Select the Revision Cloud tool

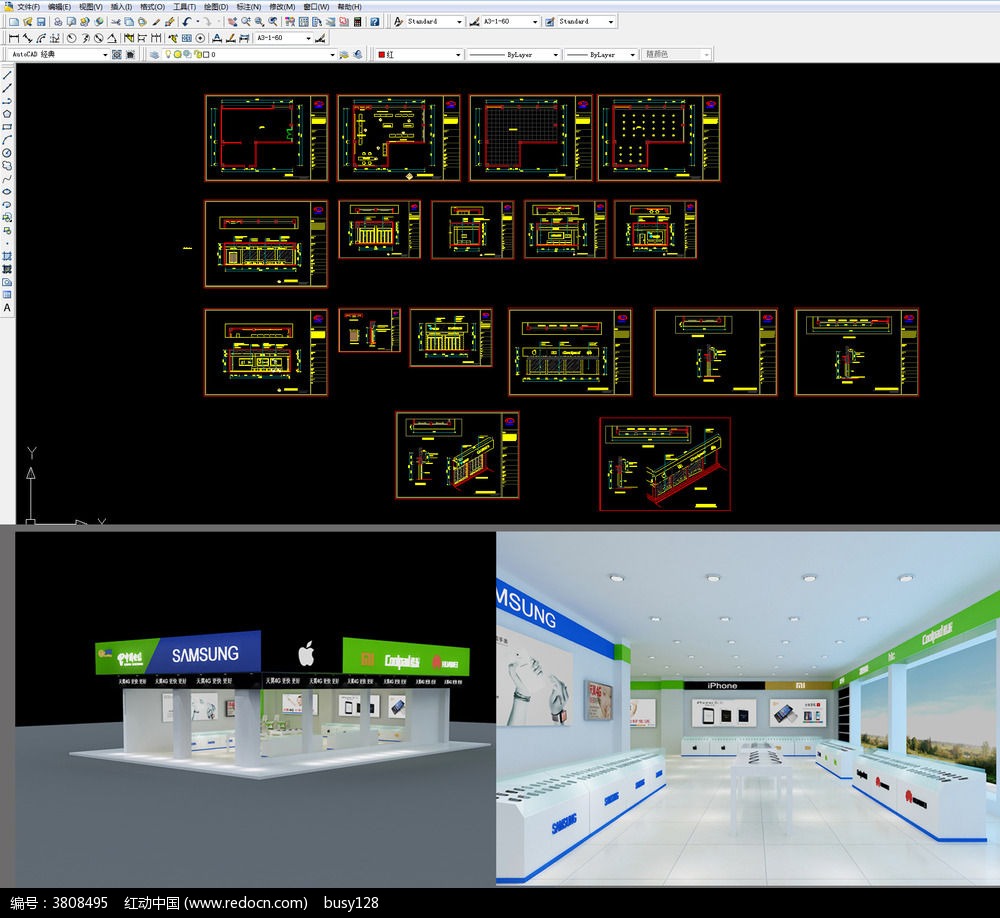(7, 166)
